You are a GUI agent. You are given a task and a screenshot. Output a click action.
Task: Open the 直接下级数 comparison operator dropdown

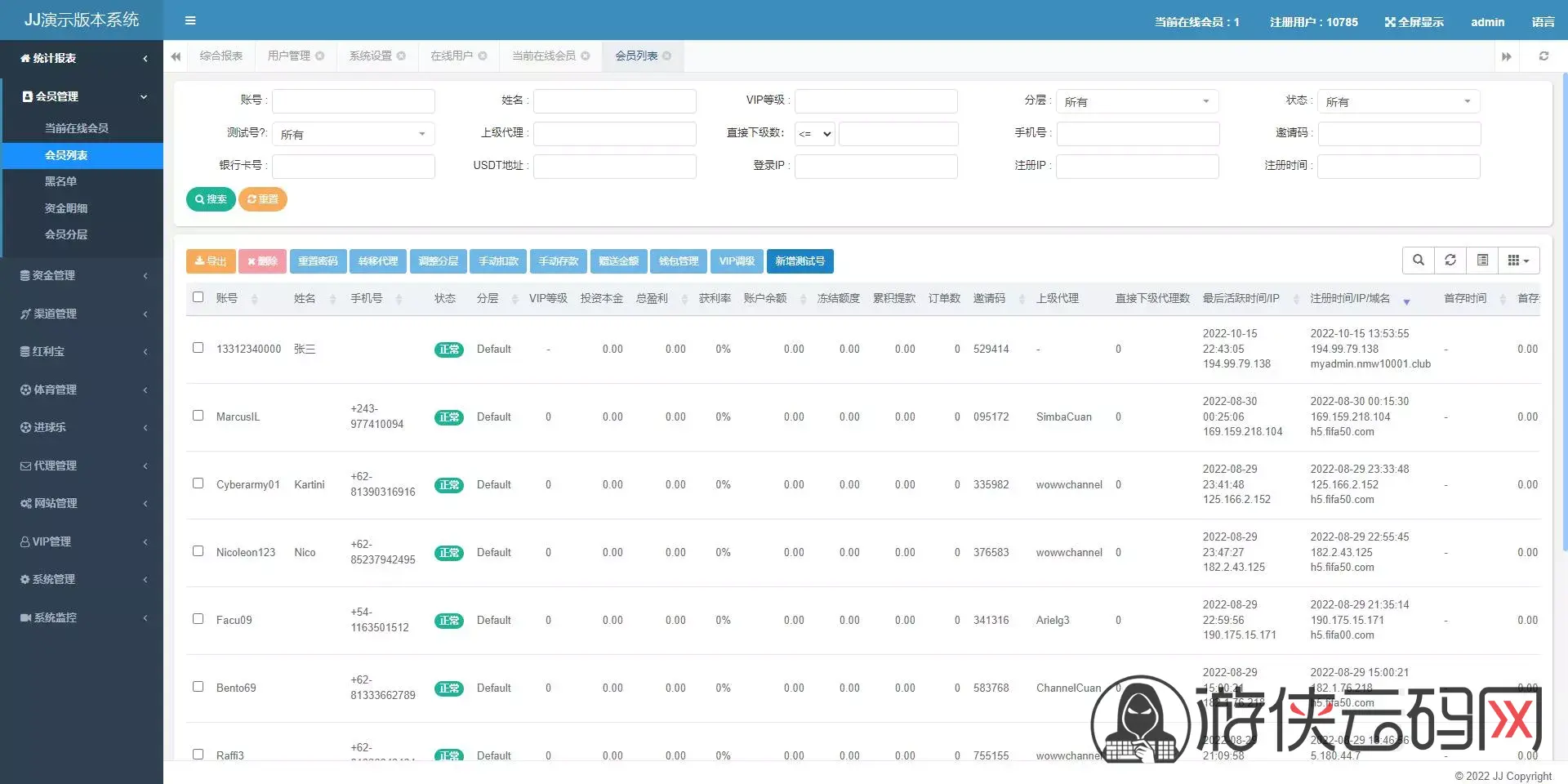coord(815,134)
